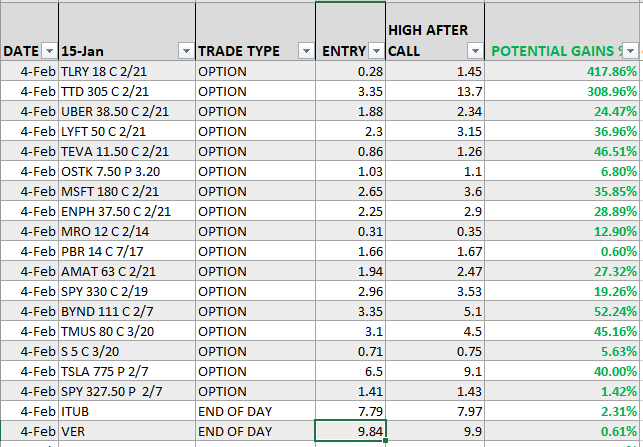Select the HIGH AFTER CALL header cell
Image resolution: width=643 pixels, height=447 pixels.
point(435,32)
